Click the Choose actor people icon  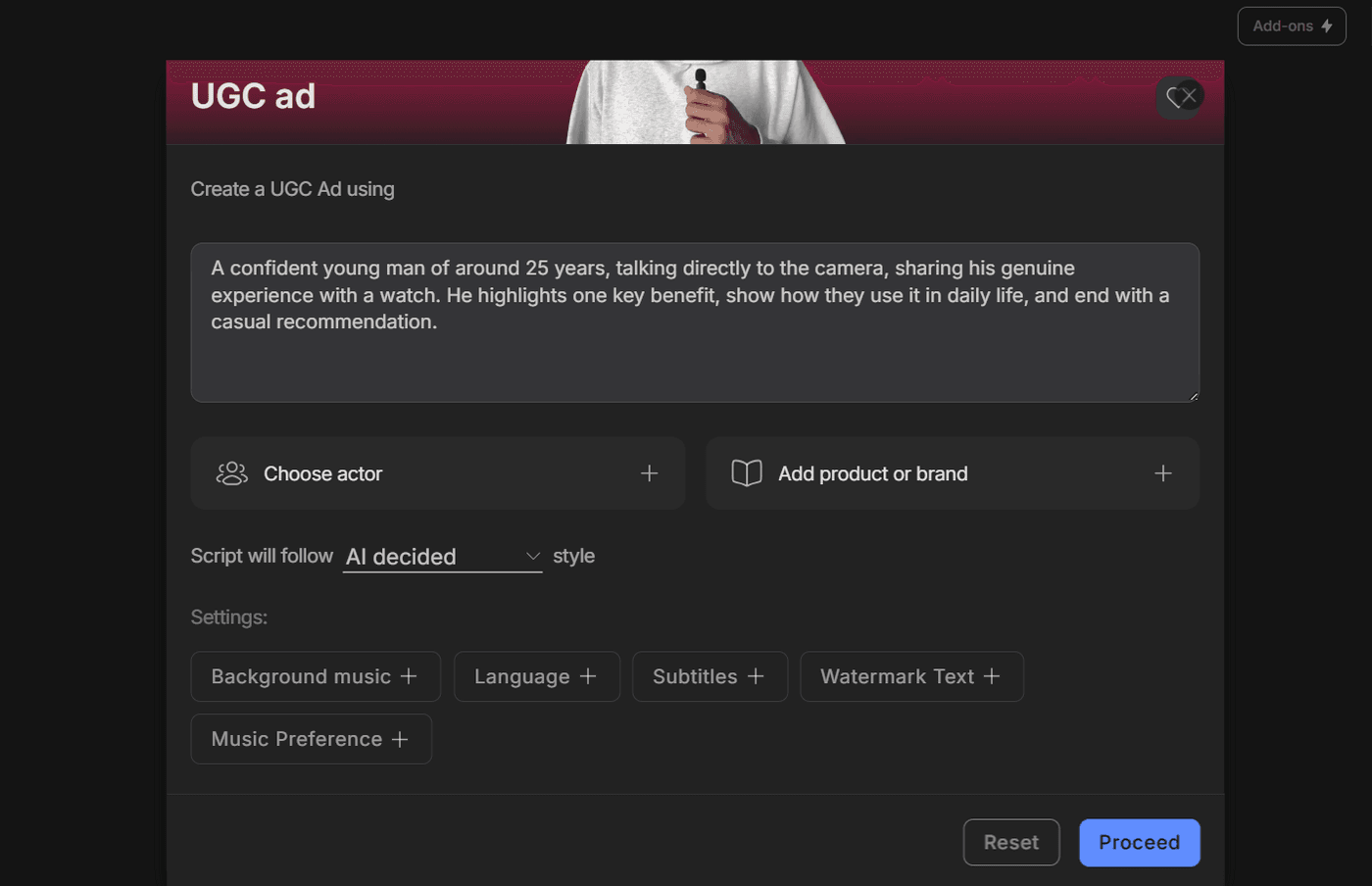[231, 472]
